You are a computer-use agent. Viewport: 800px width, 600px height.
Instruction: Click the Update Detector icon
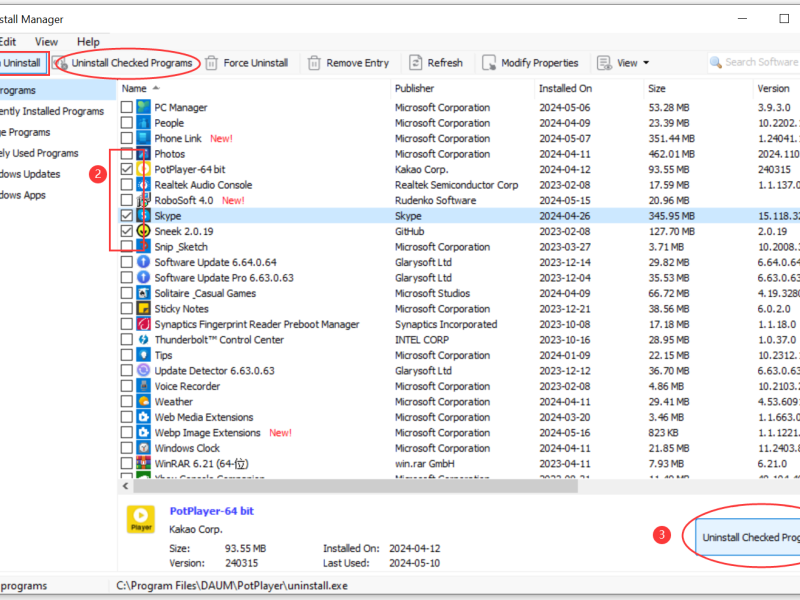[x=143, y=370]
